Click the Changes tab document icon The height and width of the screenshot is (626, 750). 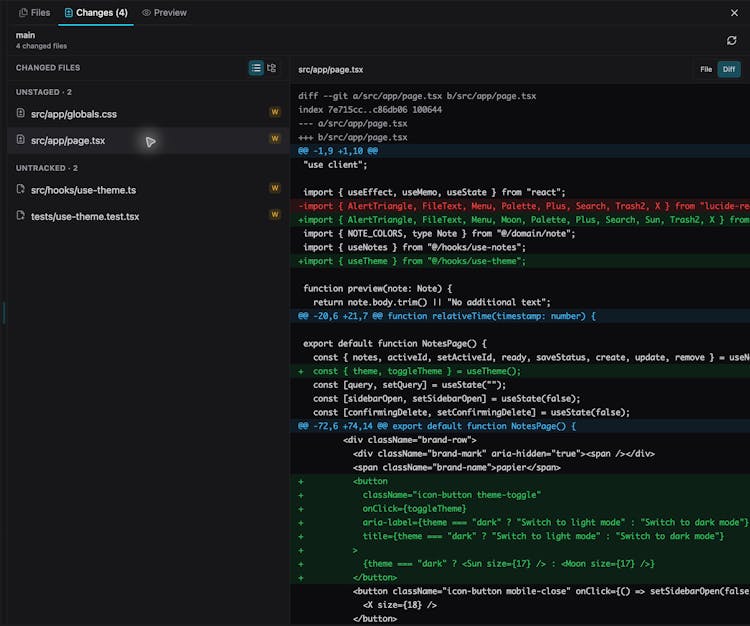(68, 13)
